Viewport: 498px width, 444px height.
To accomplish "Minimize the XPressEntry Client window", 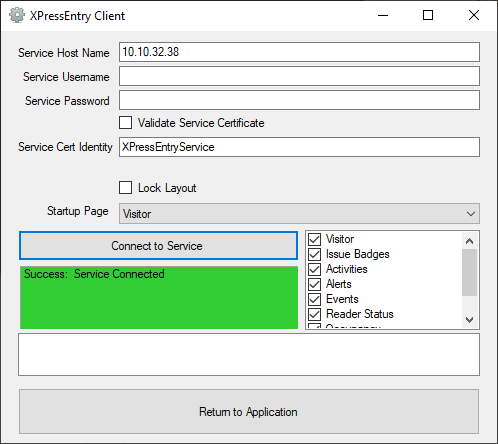I will coord(383,15).
